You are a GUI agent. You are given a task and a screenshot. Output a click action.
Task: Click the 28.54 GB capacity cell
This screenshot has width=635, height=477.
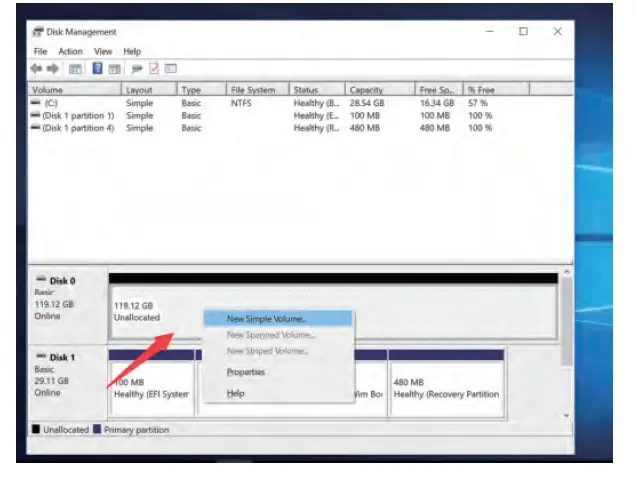pyautogui.click(x=367, y=103)
